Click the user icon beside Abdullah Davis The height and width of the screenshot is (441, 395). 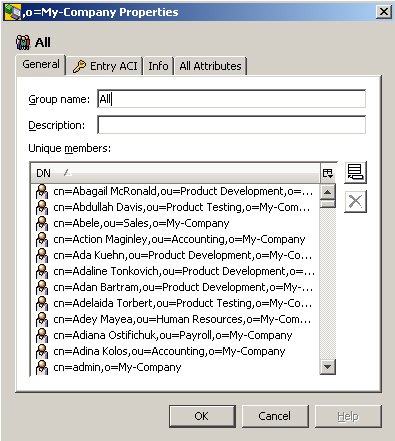tap(42, 207)
